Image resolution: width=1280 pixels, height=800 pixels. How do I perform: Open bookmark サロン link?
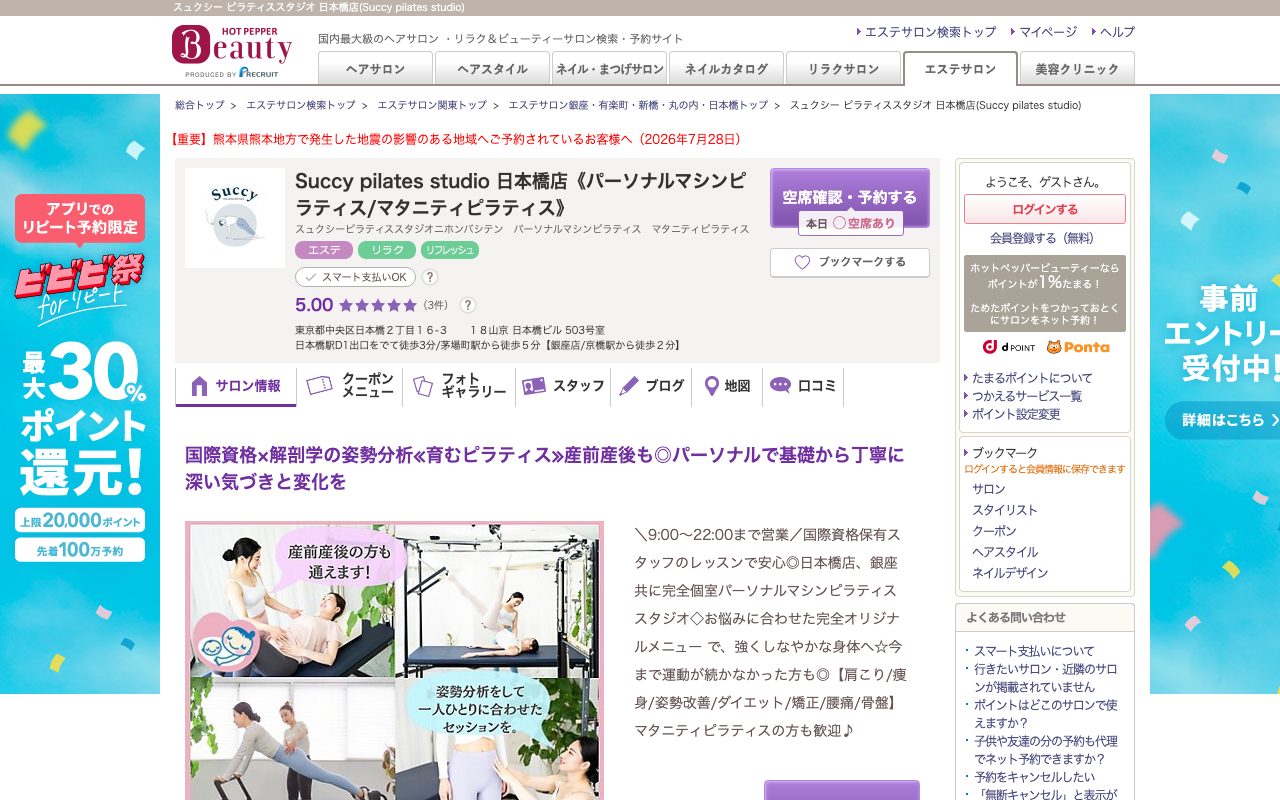pyautogui.click(x=989, y=489)
